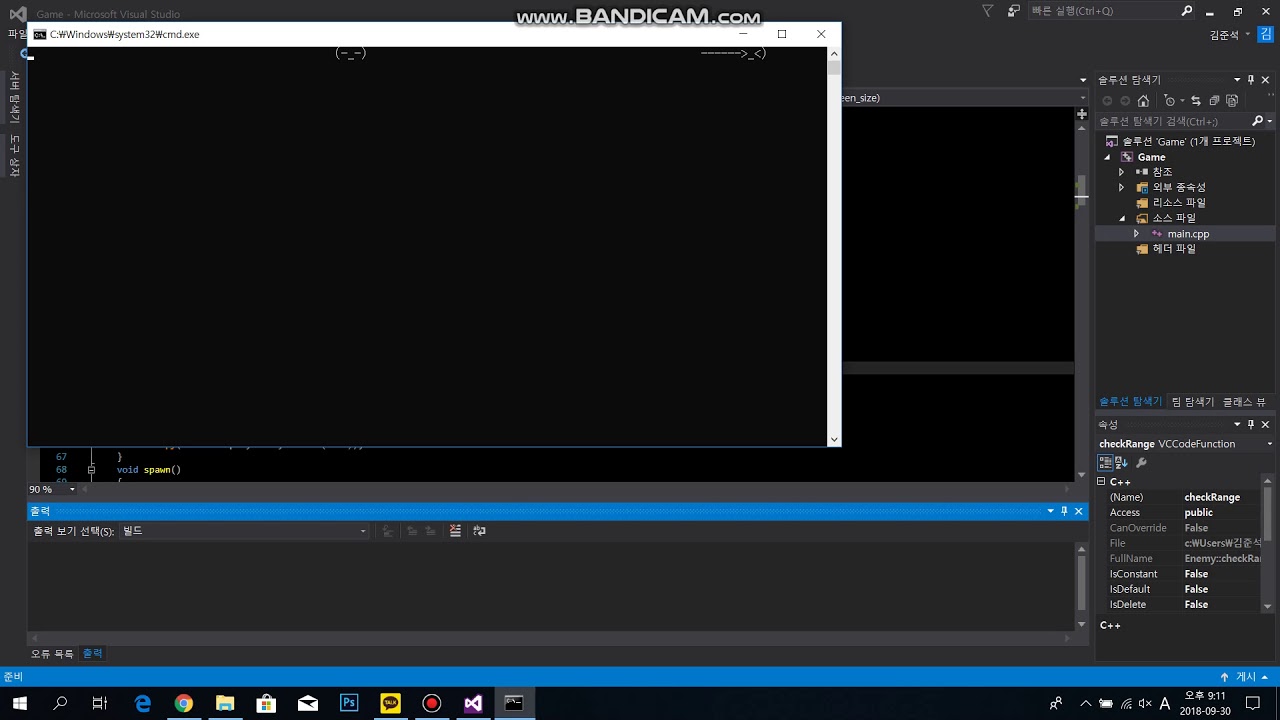The height and width of the screenshot is (720, 1280).
Task: Select the 리소스 파일 folder
Action: coord(1179,203)
